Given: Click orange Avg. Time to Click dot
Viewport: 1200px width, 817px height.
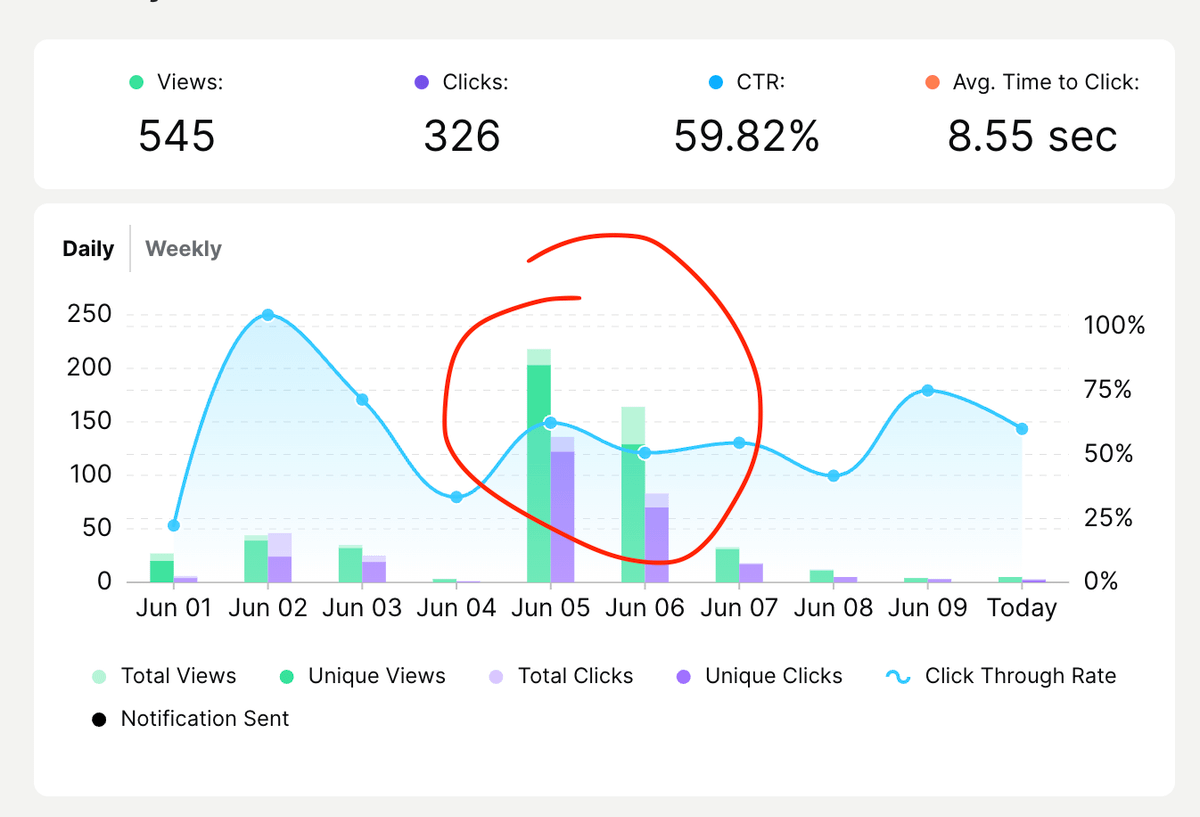Looking at the screenshot, I should click(932, 83).
